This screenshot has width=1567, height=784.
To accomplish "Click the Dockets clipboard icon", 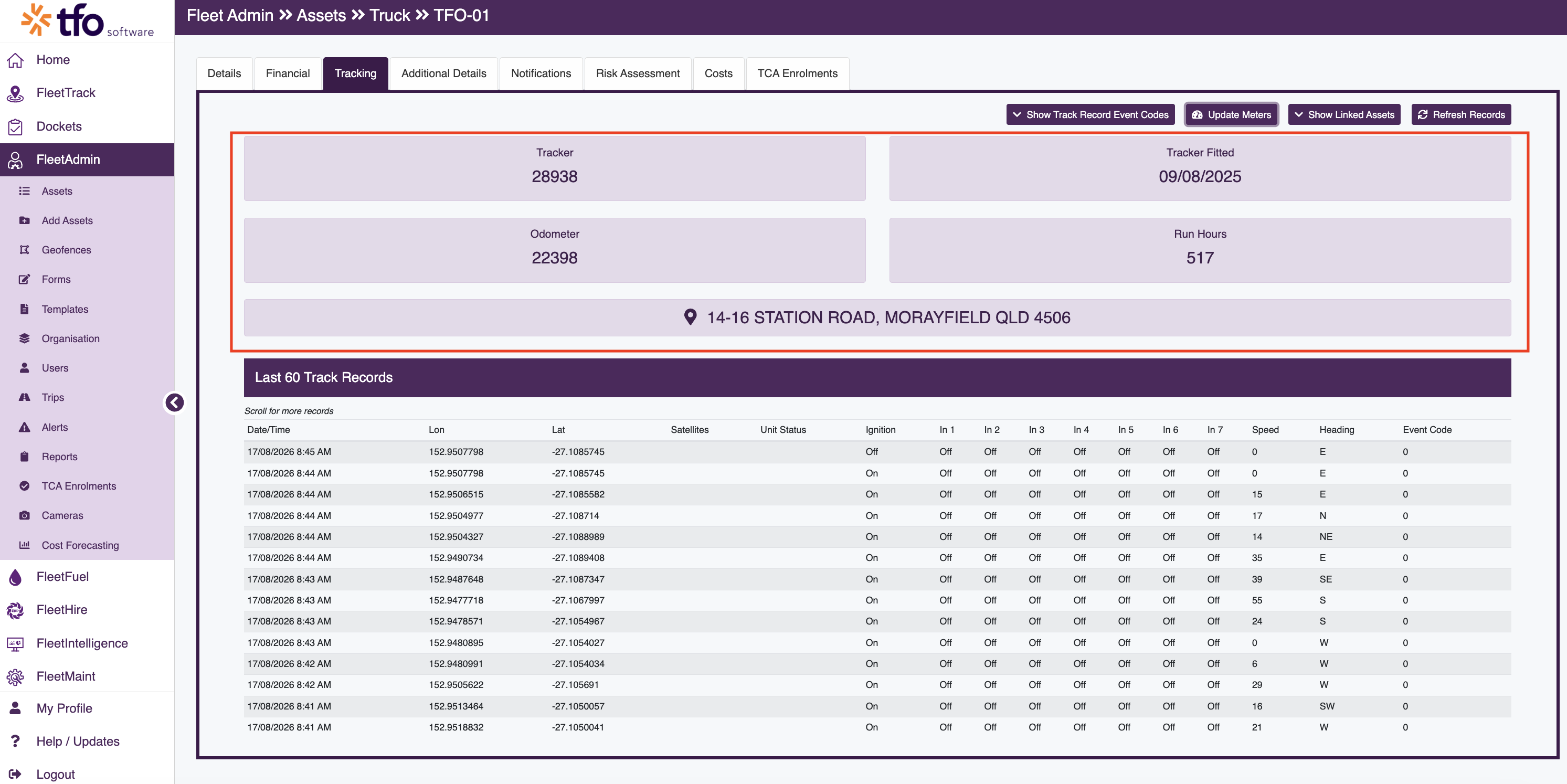I will point(15,126).
